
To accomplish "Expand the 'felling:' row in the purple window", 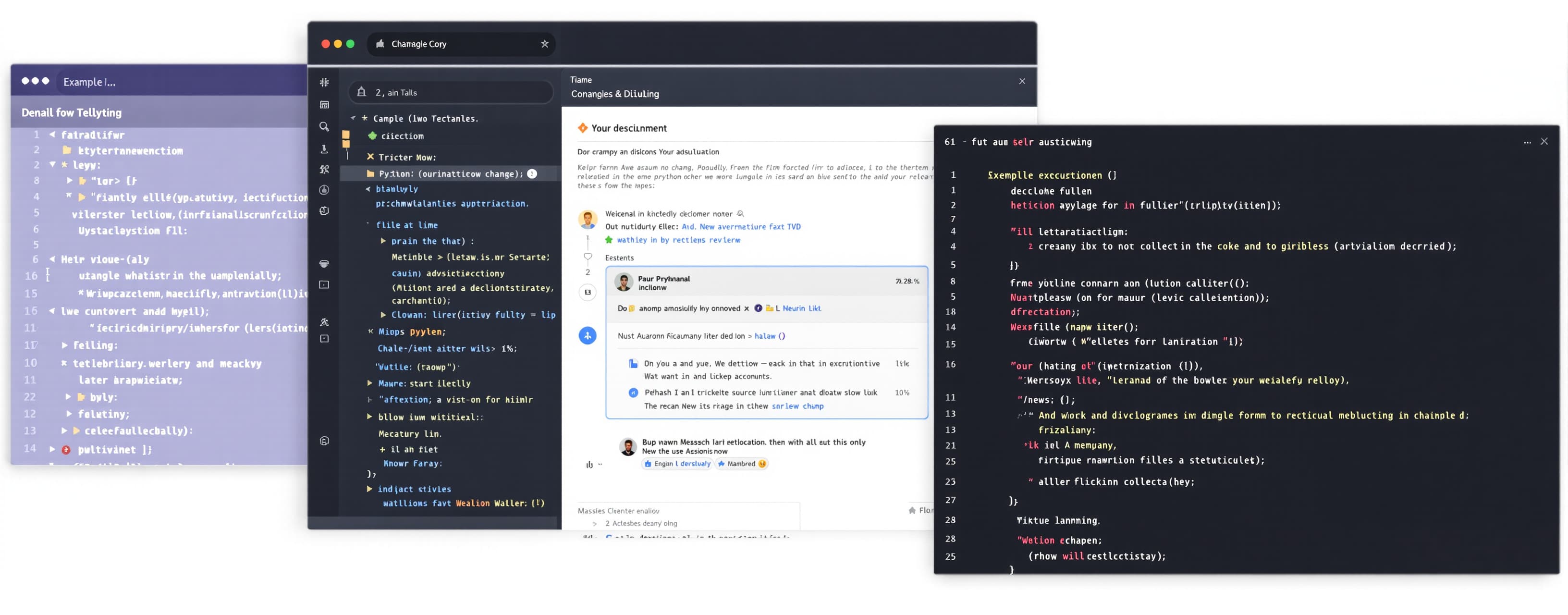I will point(64,345).
